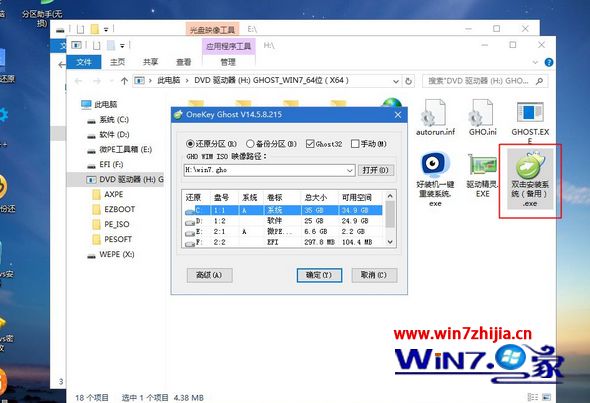Select EFI (F:) in navigation tree

point(105,164)
